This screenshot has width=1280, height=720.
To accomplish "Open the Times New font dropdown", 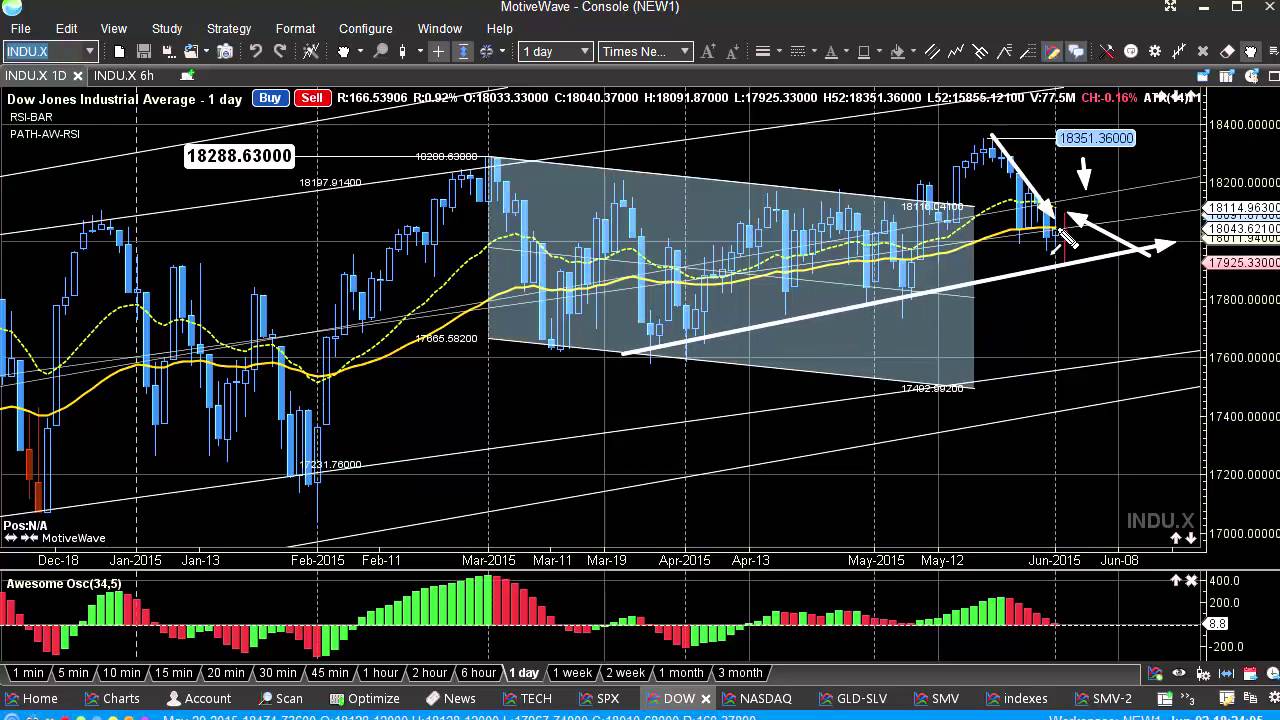I will (646, 51).
